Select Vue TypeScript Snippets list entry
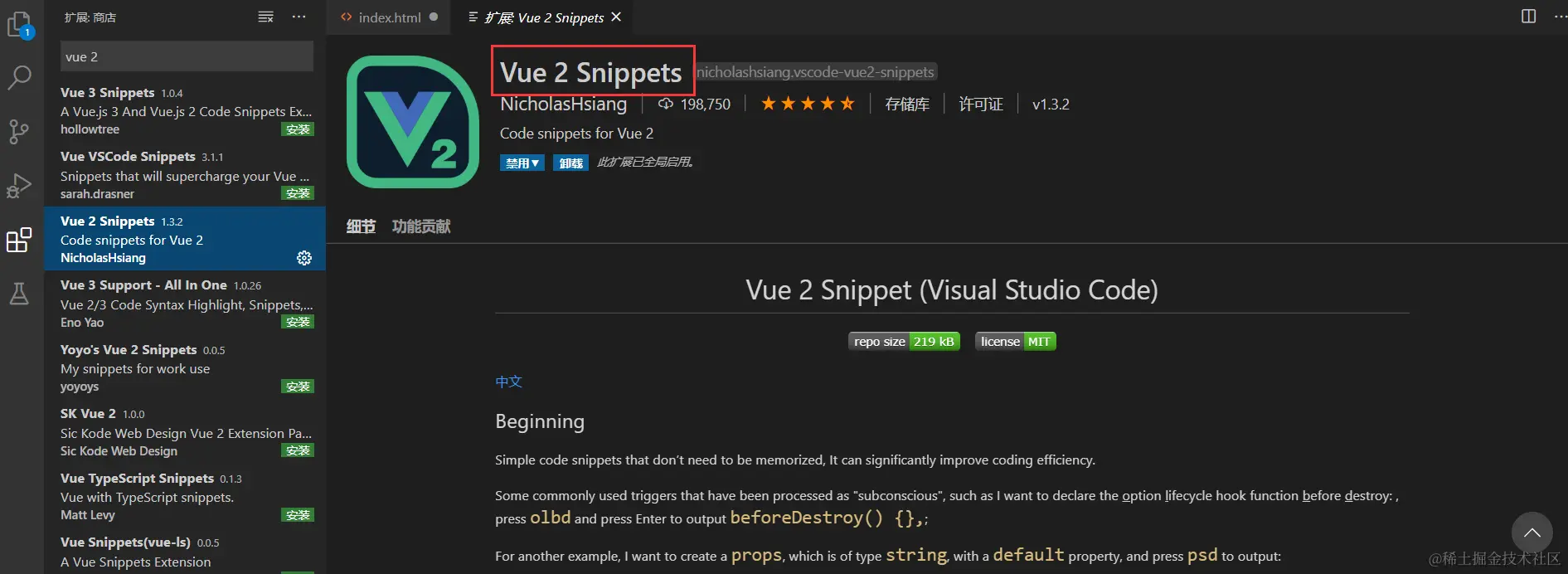The height and width of the screenshot is (574, 1568). (x=185, y=496)
